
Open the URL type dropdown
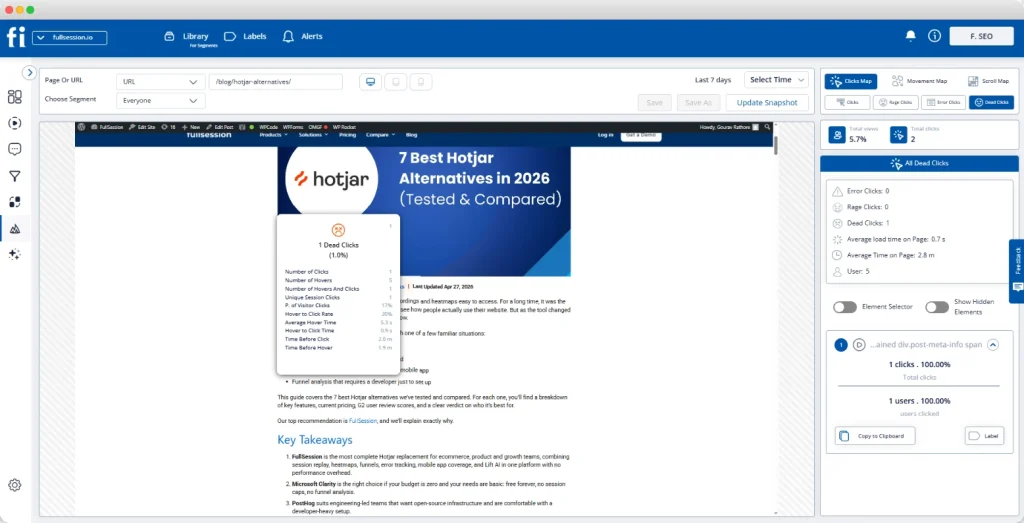click(161, 82)
